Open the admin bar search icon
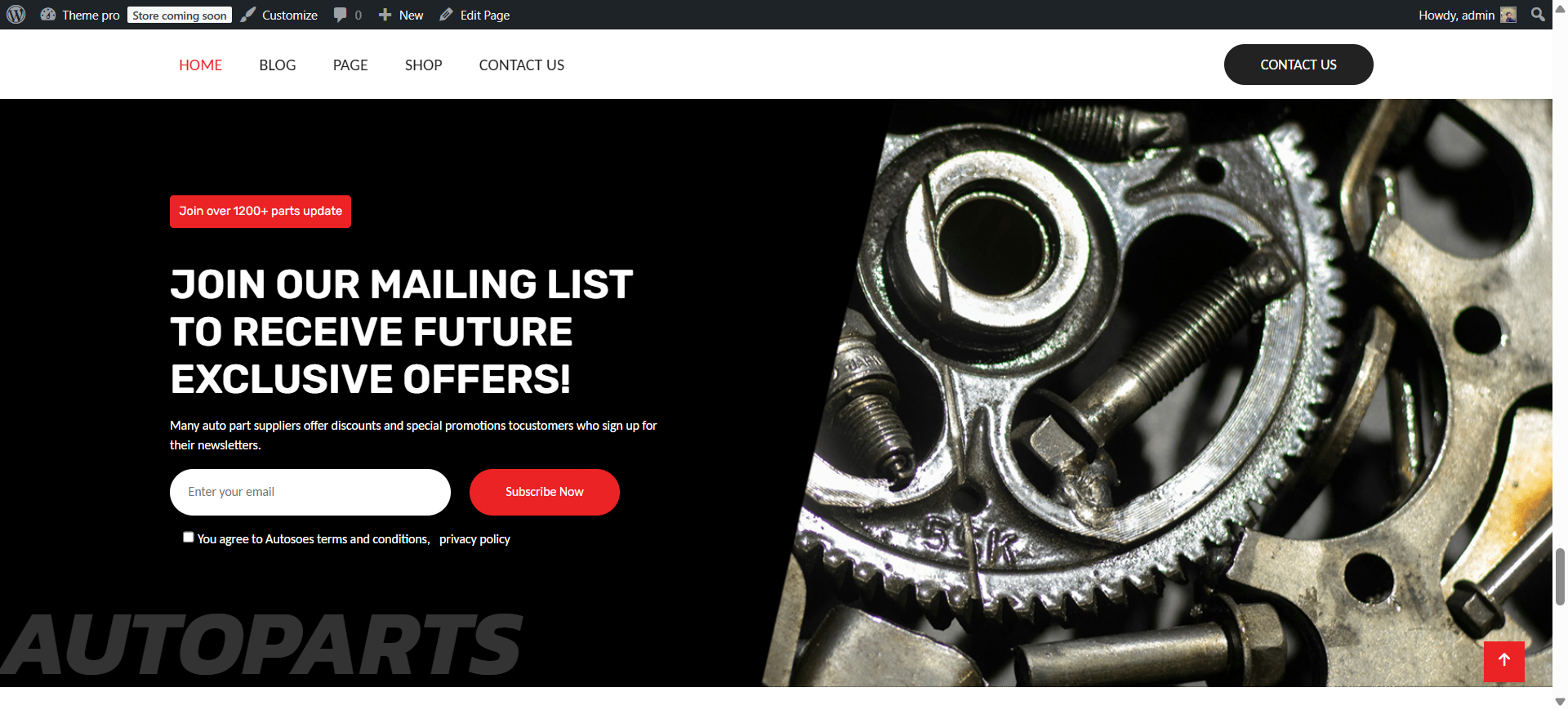The image size is (1568, 710). [x=1538, y=15]
